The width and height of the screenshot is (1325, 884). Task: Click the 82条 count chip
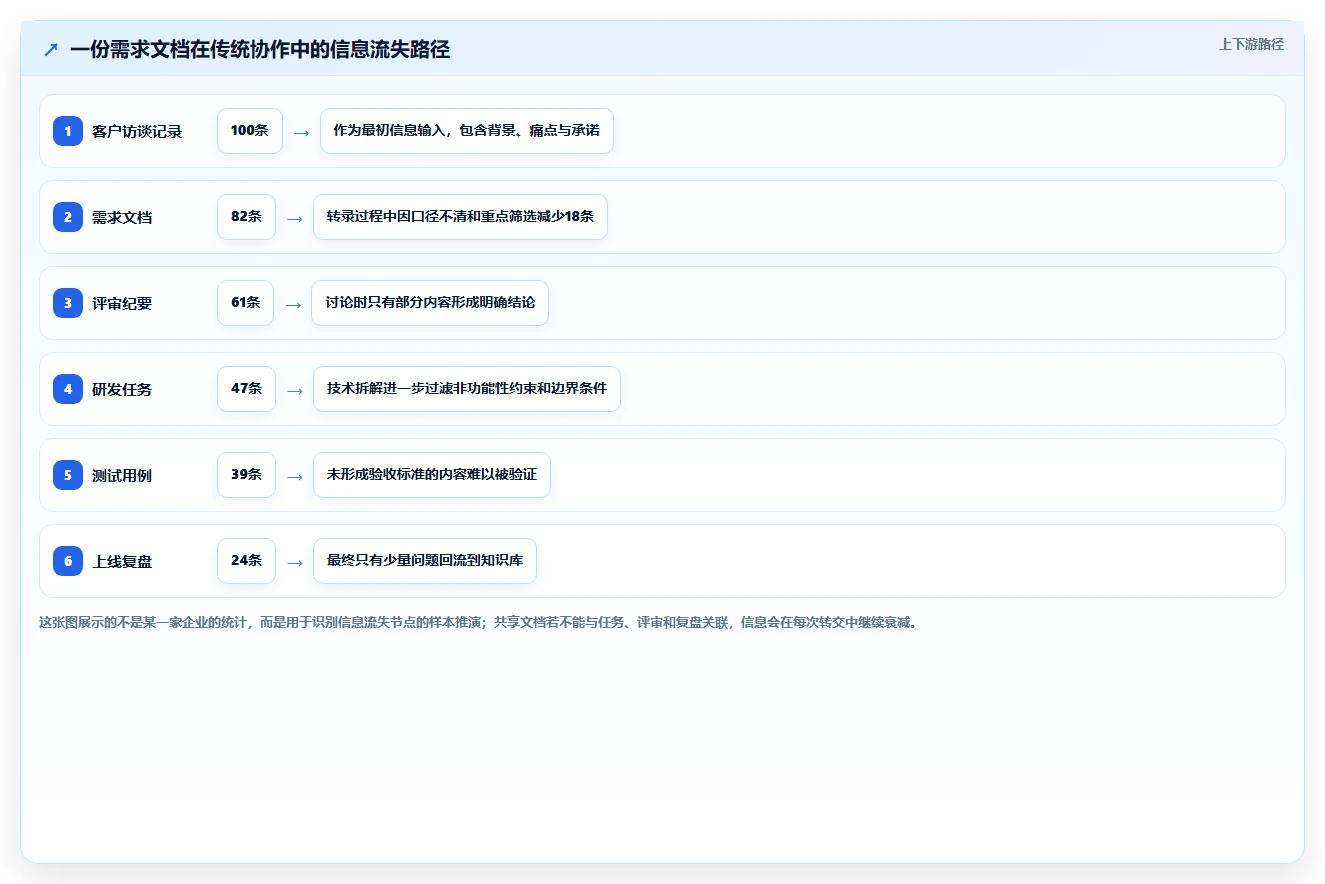[246, 217]
